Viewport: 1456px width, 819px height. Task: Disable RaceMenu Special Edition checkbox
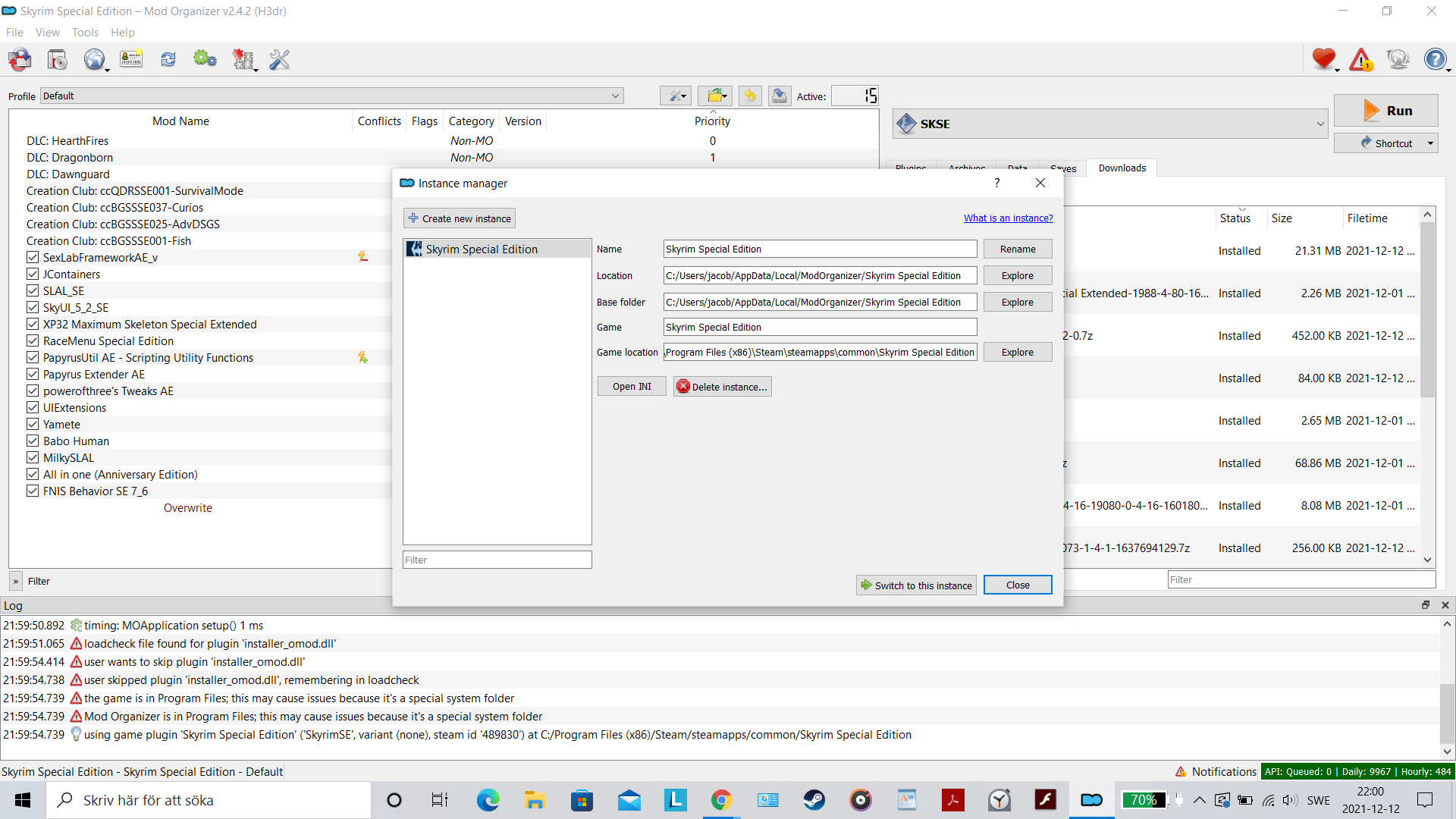coord(33,340)
